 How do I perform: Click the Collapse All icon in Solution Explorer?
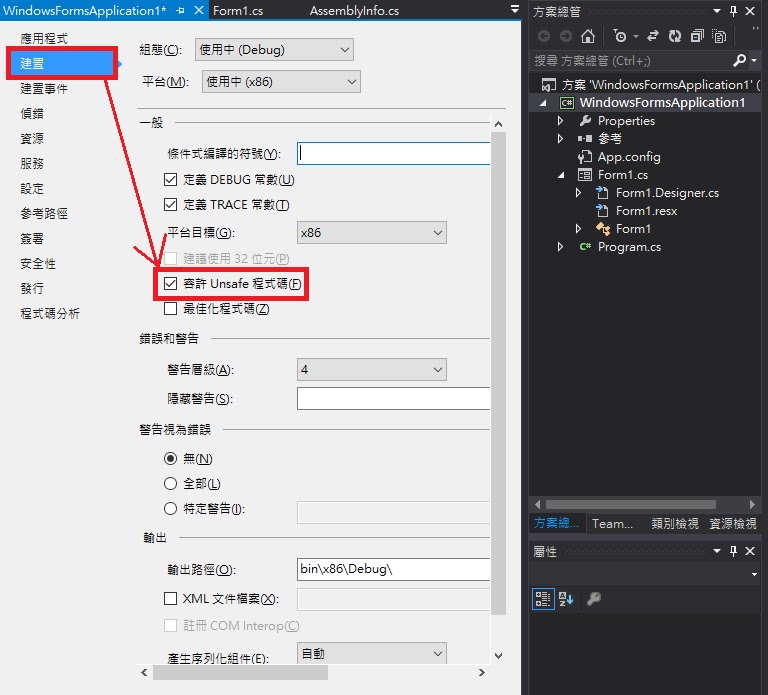pos(697,36)
